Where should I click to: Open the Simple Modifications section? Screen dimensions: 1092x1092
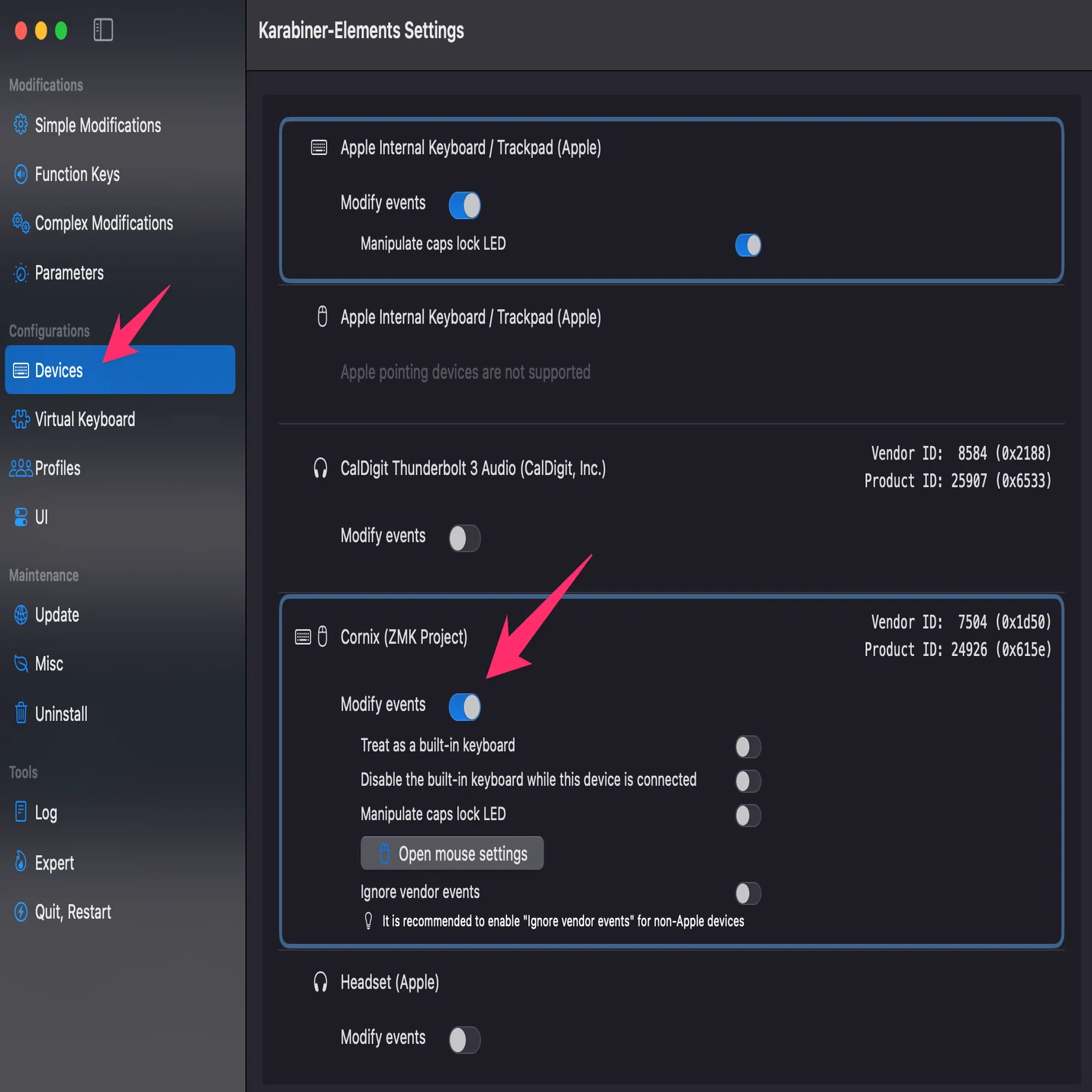click(120, 125)
